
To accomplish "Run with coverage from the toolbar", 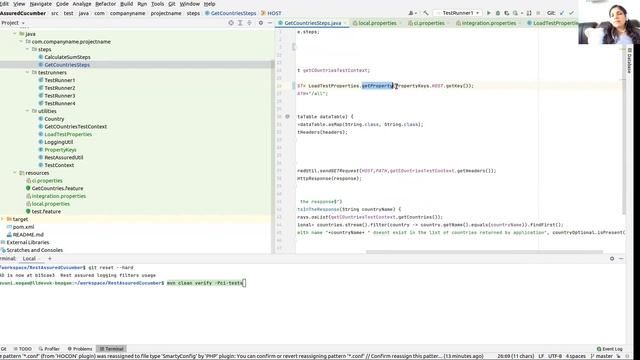I will coord(507,13).
